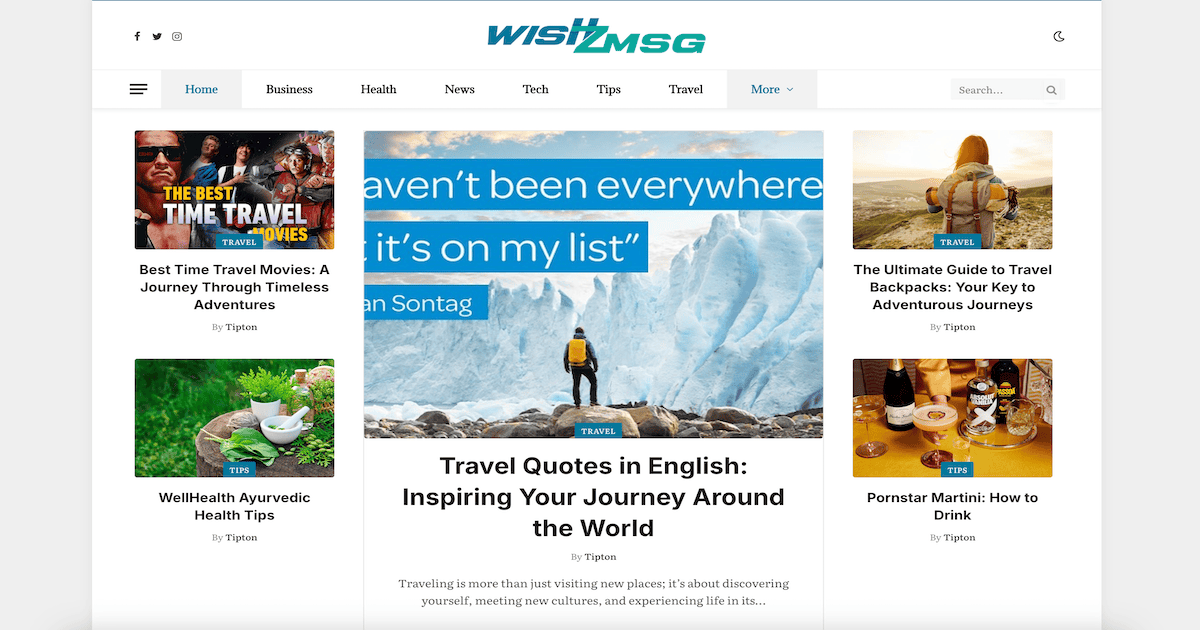The width and height of the screenshot is (1200, 630).
Task: Open Ultimate Guide to Travel Backpacks
Action: 952,287
